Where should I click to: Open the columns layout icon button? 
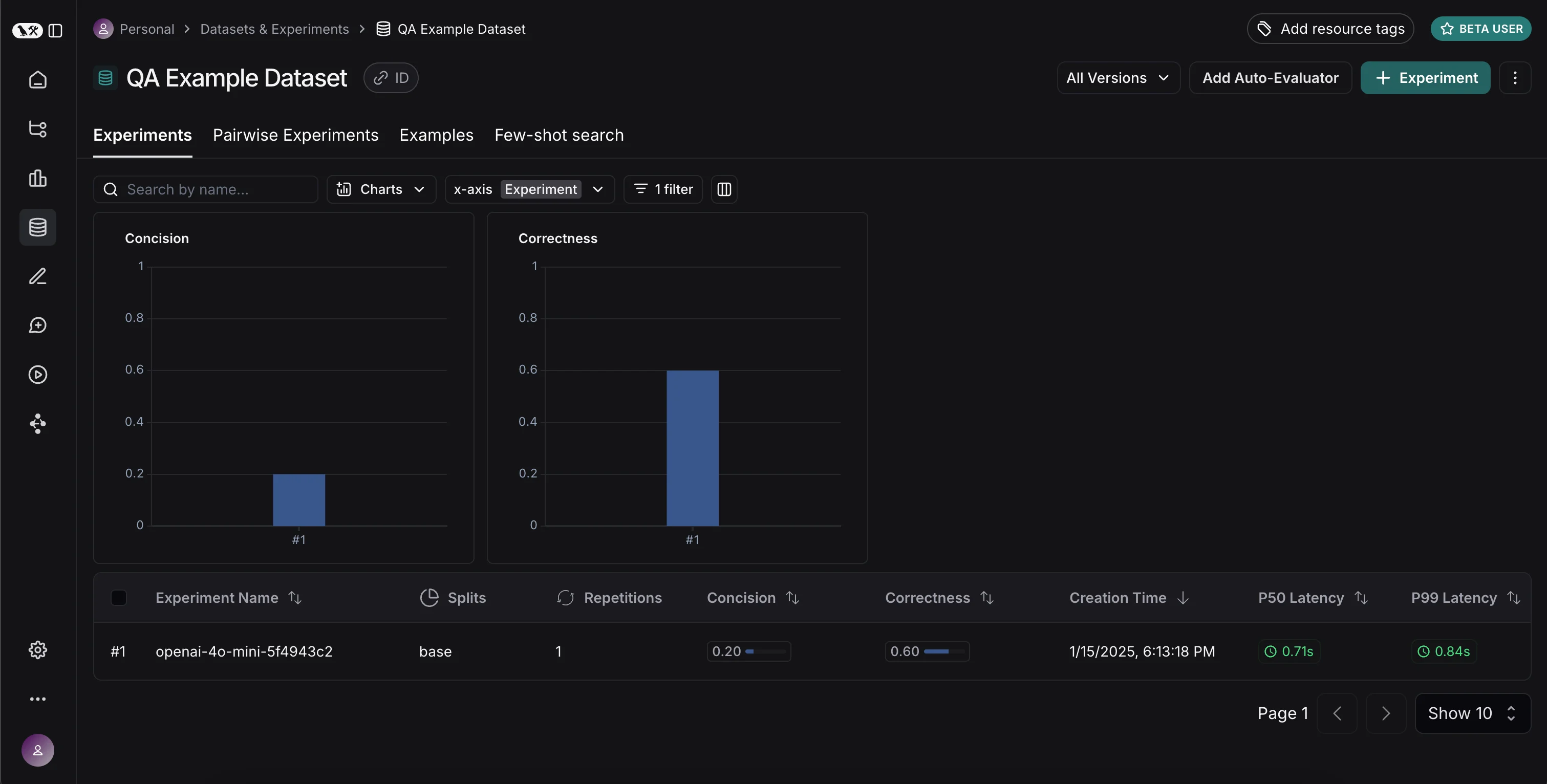tap(724, 189)
